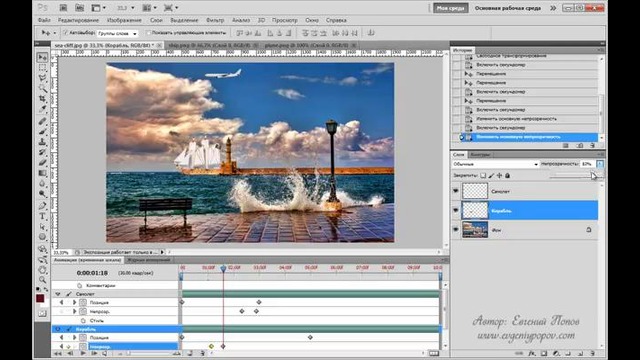
Task: Click delete state trash in History panel
Action: point(592,146)
